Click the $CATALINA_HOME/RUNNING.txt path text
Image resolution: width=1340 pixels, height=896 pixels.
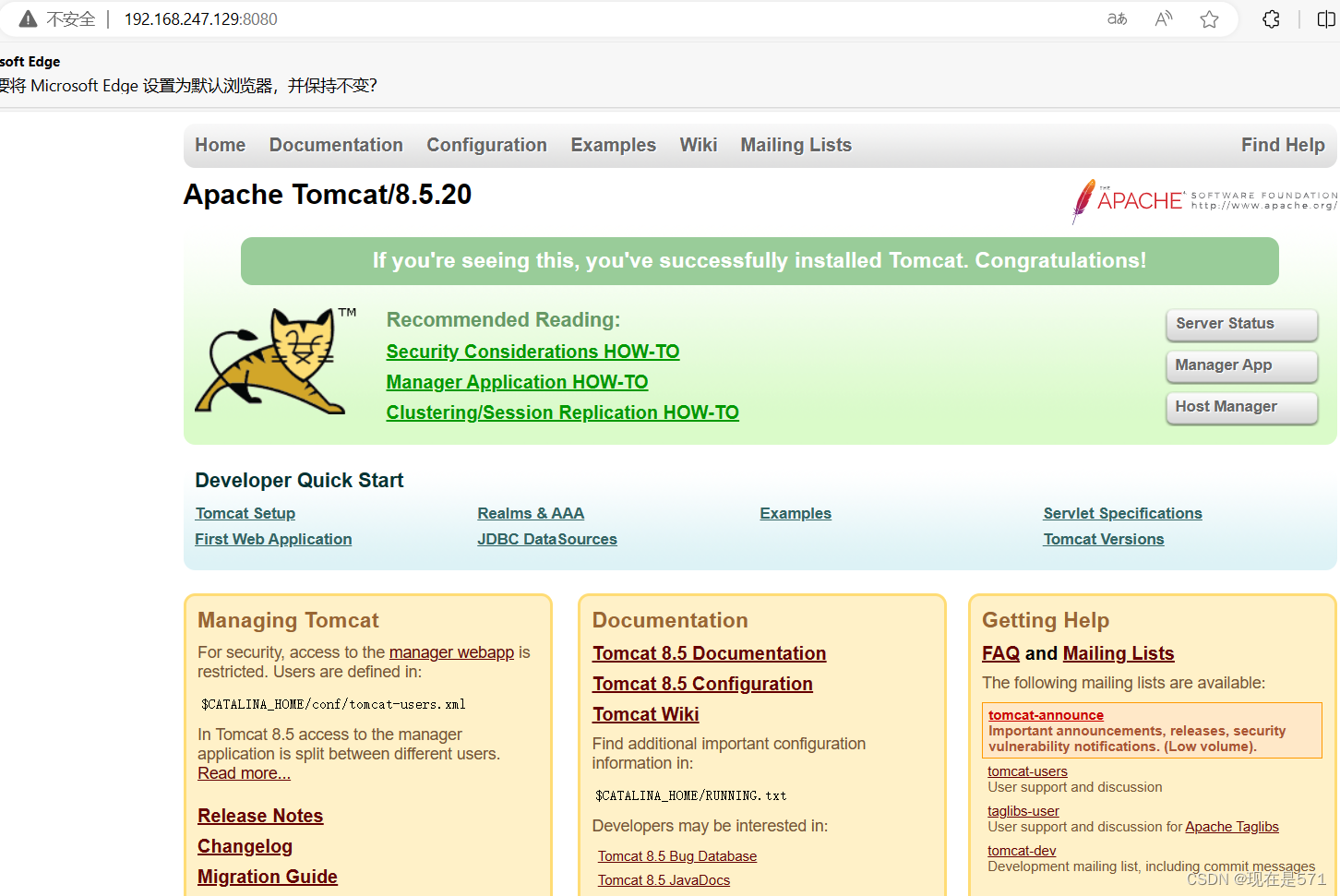tap(690, 795)
